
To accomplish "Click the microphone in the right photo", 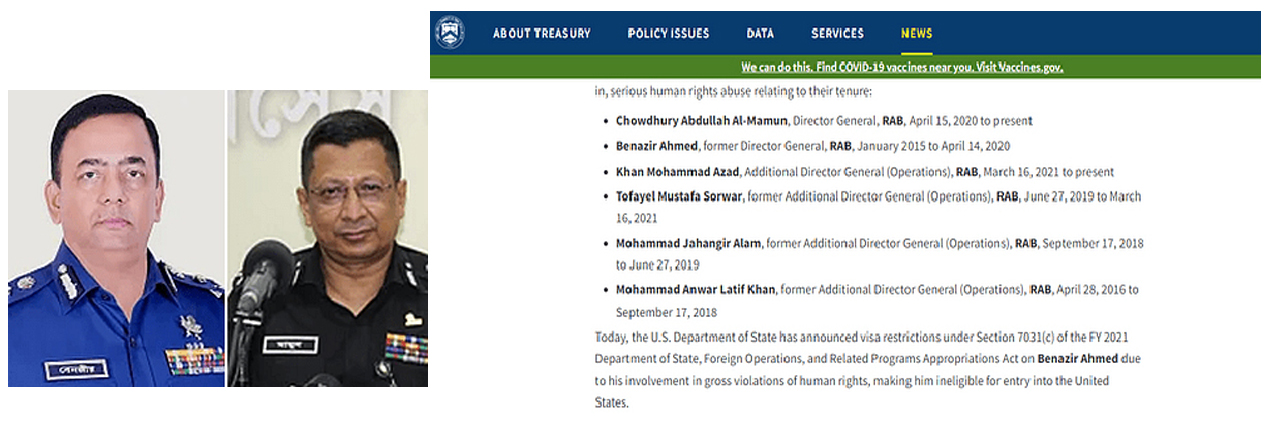I will point(262,270).
